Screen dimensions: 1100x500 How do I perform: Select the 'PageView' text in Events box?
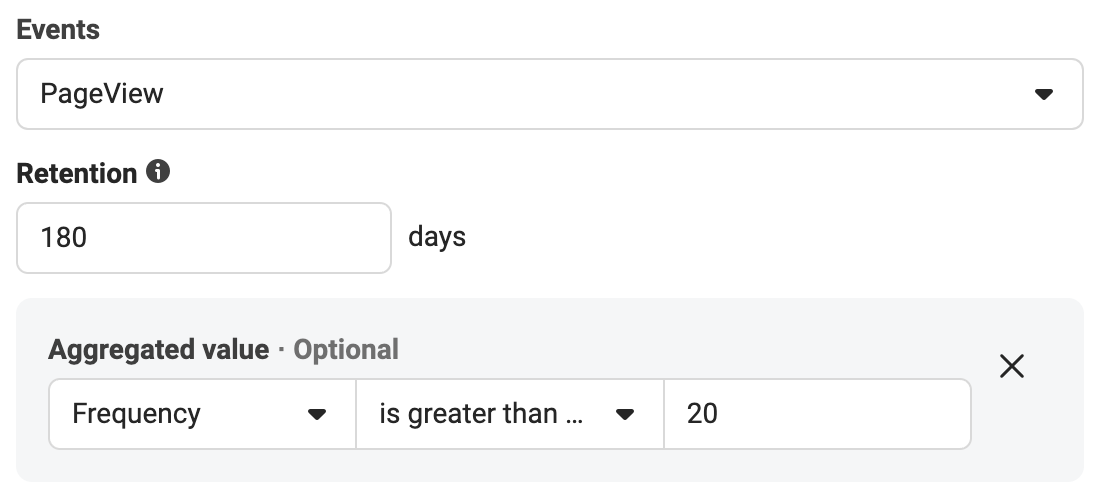click(x=102, y=94)
